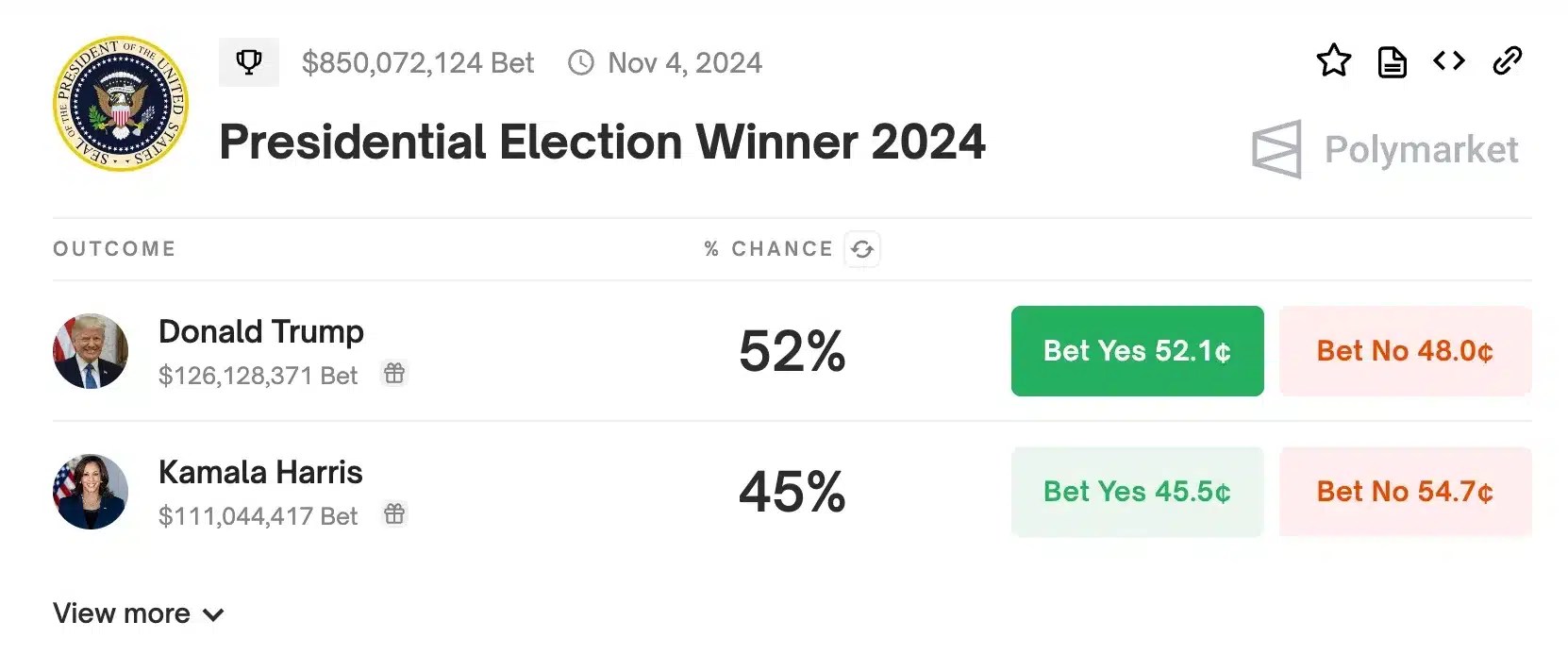Bet No on Harris at 54.7¢
This screenshot has width=1568, height=672.
(x=1405, y=492)
